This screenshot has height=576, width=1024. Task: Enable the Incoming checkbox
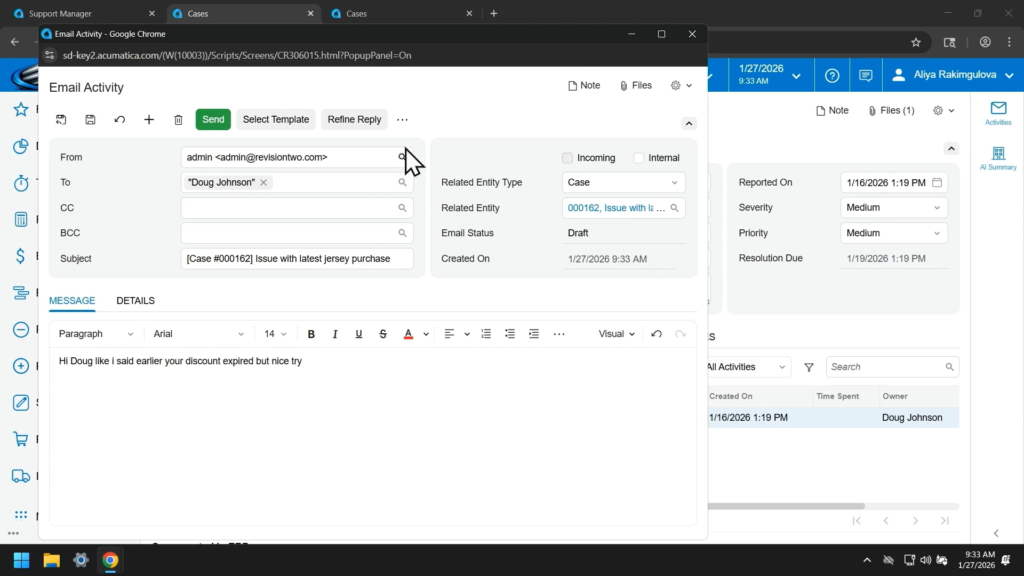coord(568,158)
